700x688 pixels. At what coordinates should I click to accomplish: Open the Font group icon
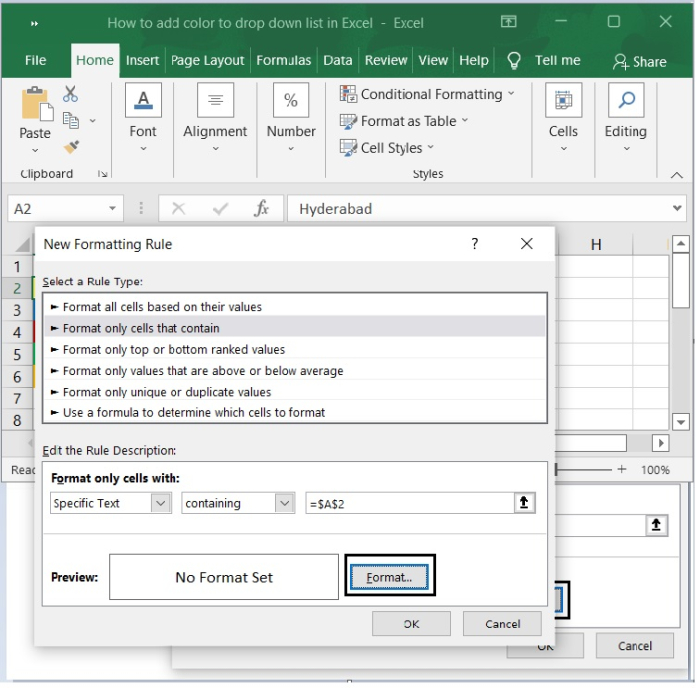point(143,100)
